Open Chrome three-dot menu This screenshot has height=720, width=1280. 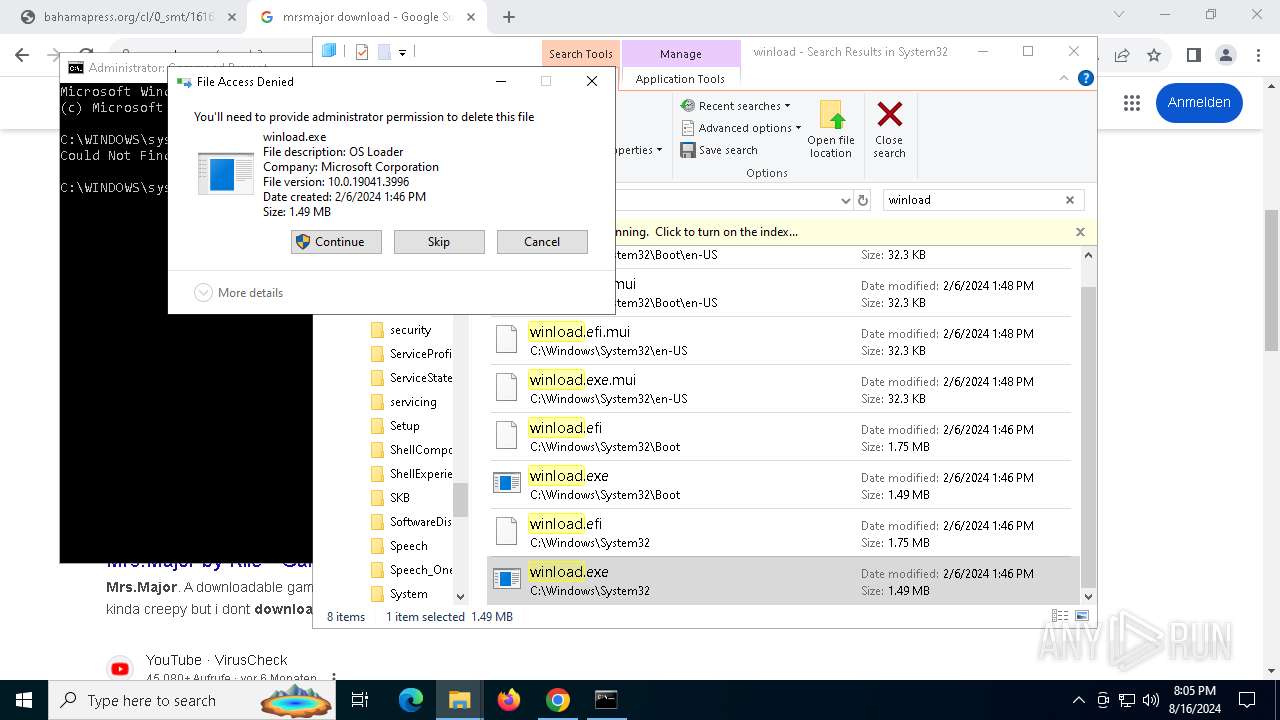1258,55
